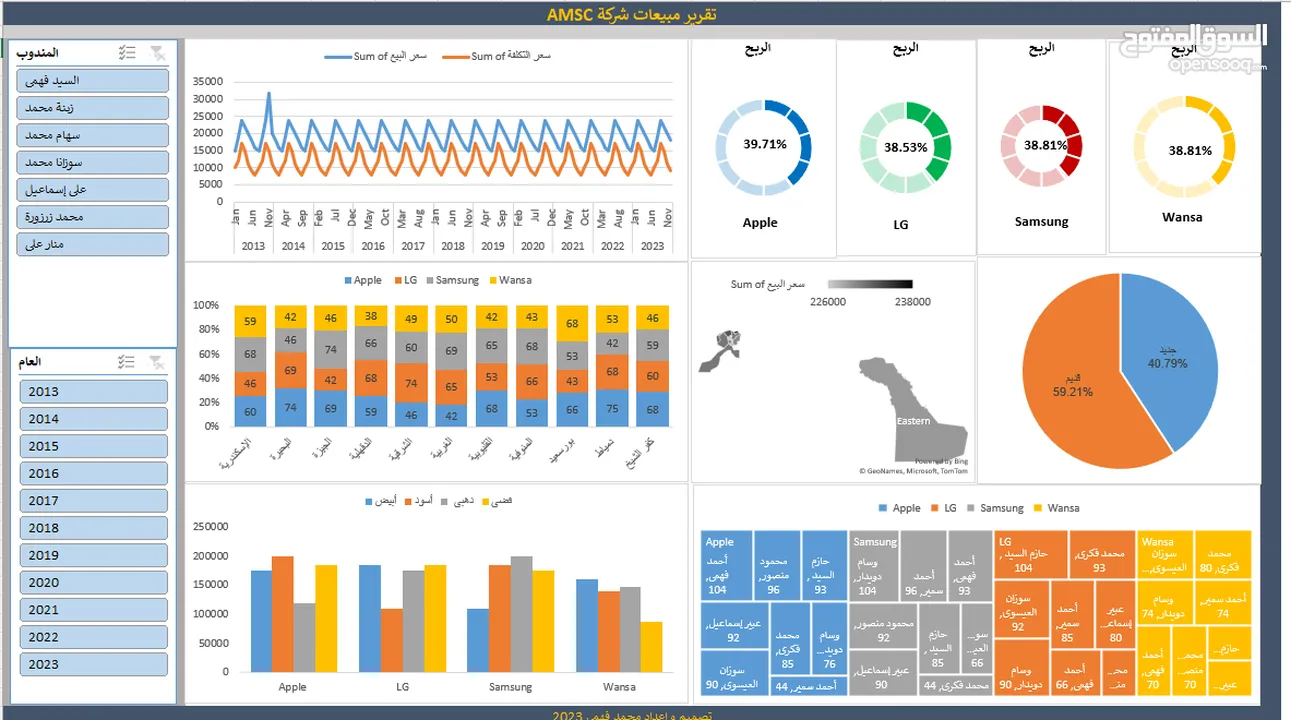Image resolution: width=1291 pixels, height=720 pixels.
Task: Click the blue sale price legend line
Action: tap(338, 57)
